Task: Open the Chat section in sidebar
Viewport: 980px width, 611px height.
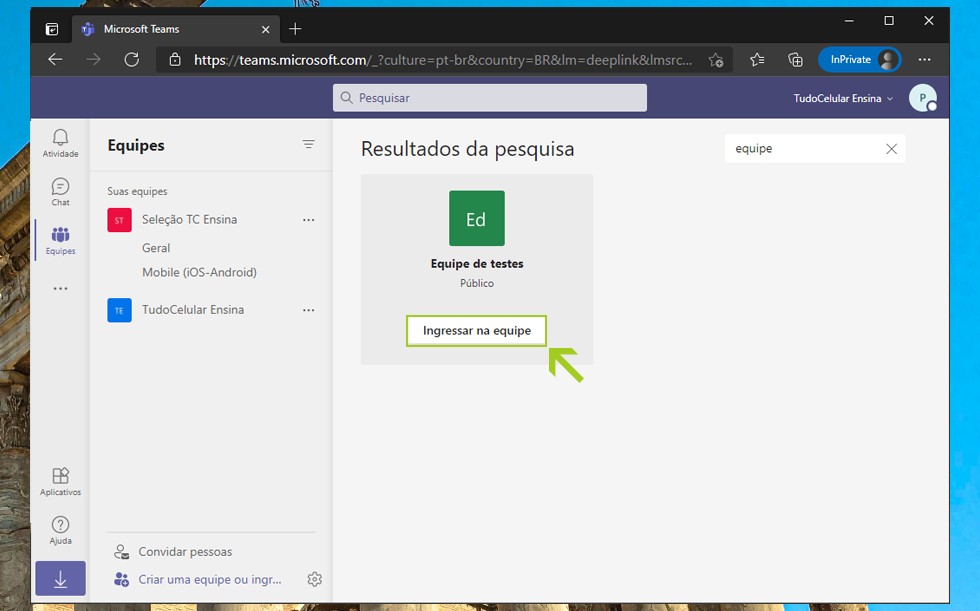Action: click(60, 191)
